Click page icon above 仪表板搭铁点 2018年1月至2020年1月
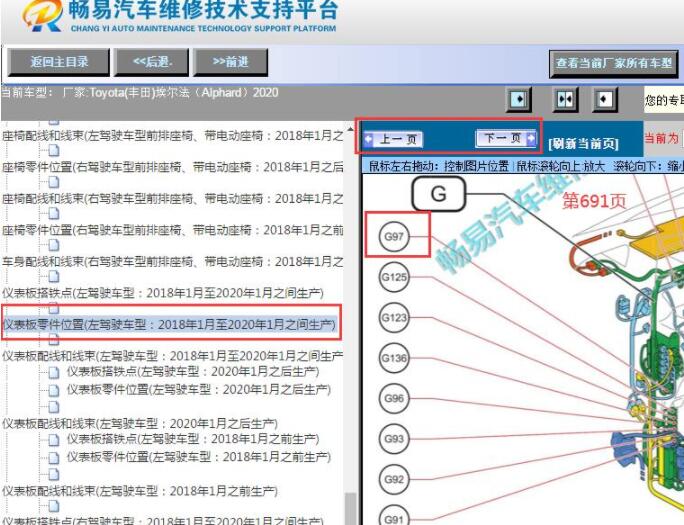 pyautogui.click(x=54, y=276)
